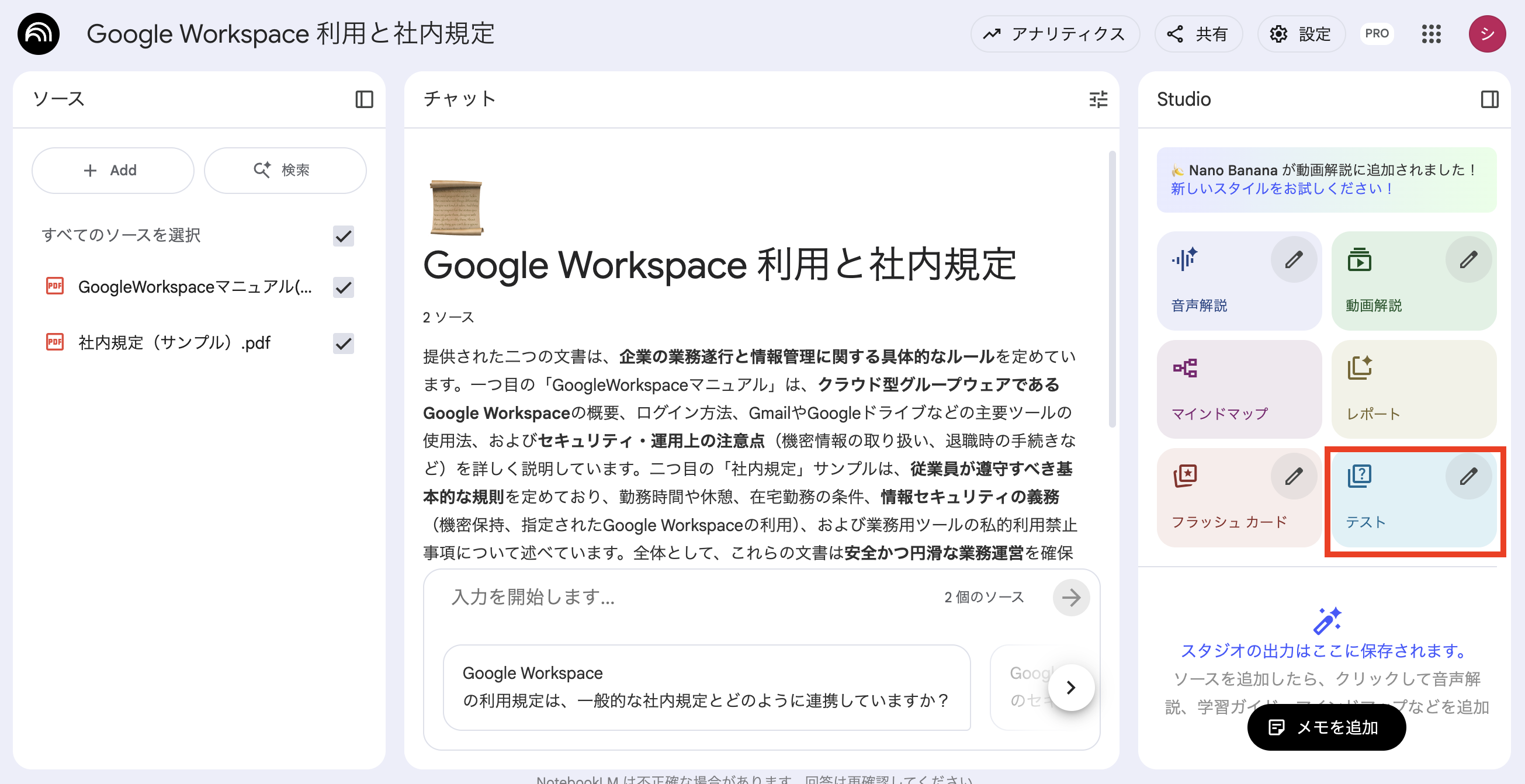Open the Google apps grid
1525x784 pixels.
1432,34
